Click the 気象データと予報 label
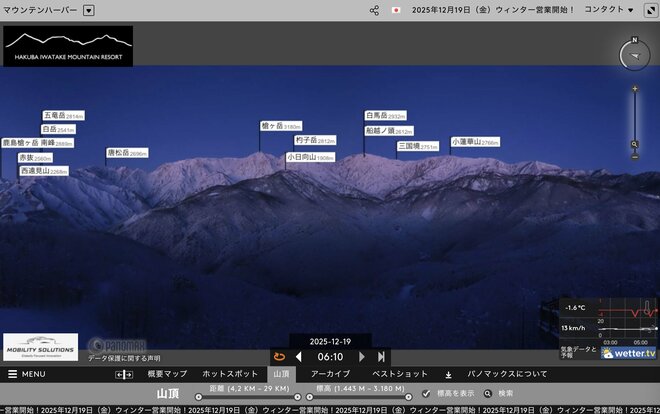660x414 pixels. pyautogui.click(x=578, y=352)
